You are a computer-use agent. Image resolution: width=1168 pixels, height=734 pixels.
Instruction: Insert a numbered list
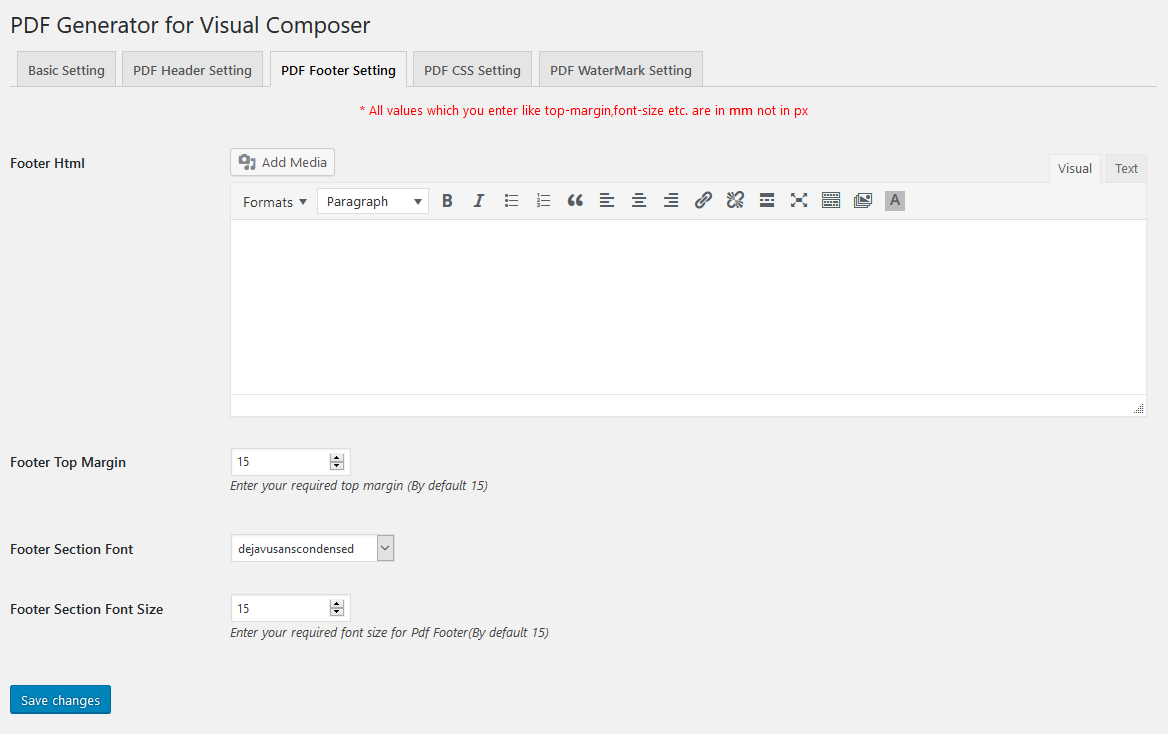(543, 200)
